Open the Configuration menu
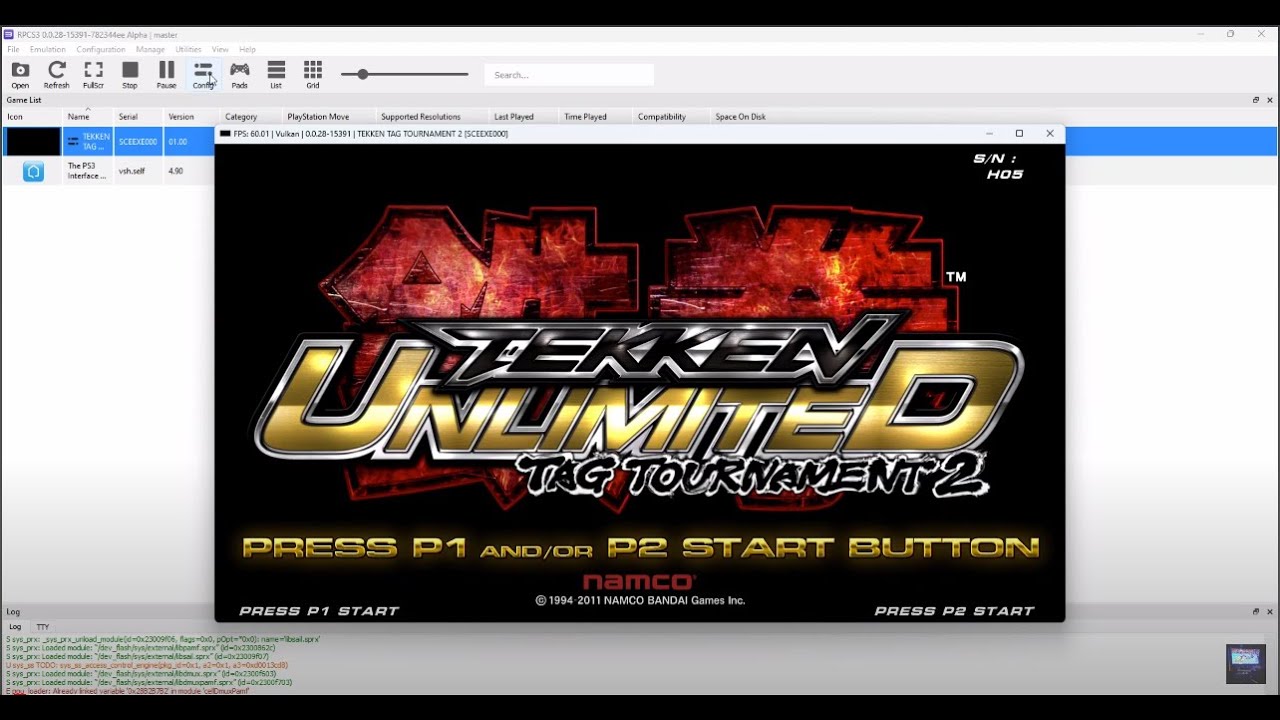Viewport: 1280px width, 720px height. (x=101, y=49)
